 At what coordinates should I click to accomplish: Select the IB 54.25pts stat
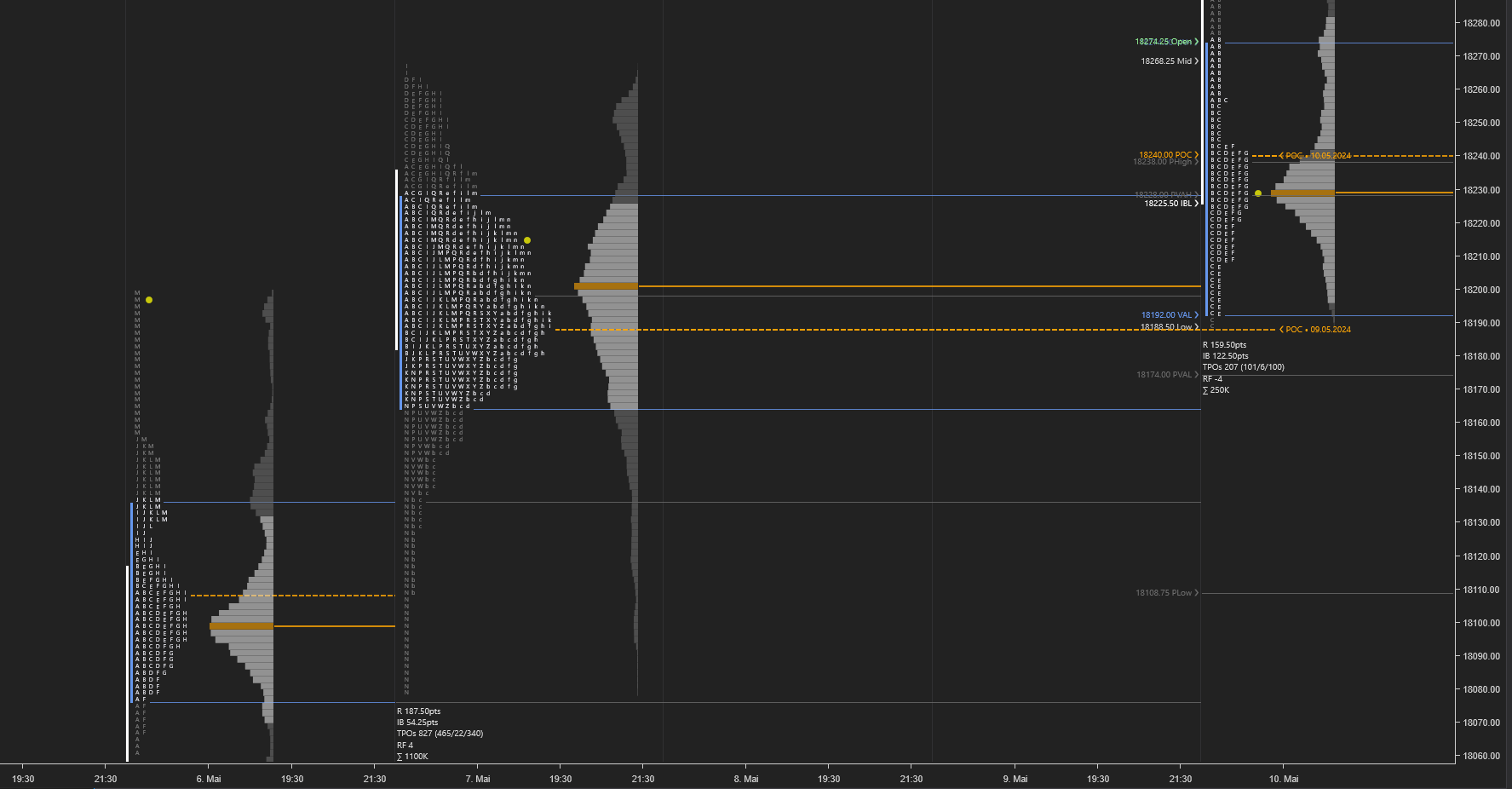pos(417,723)
